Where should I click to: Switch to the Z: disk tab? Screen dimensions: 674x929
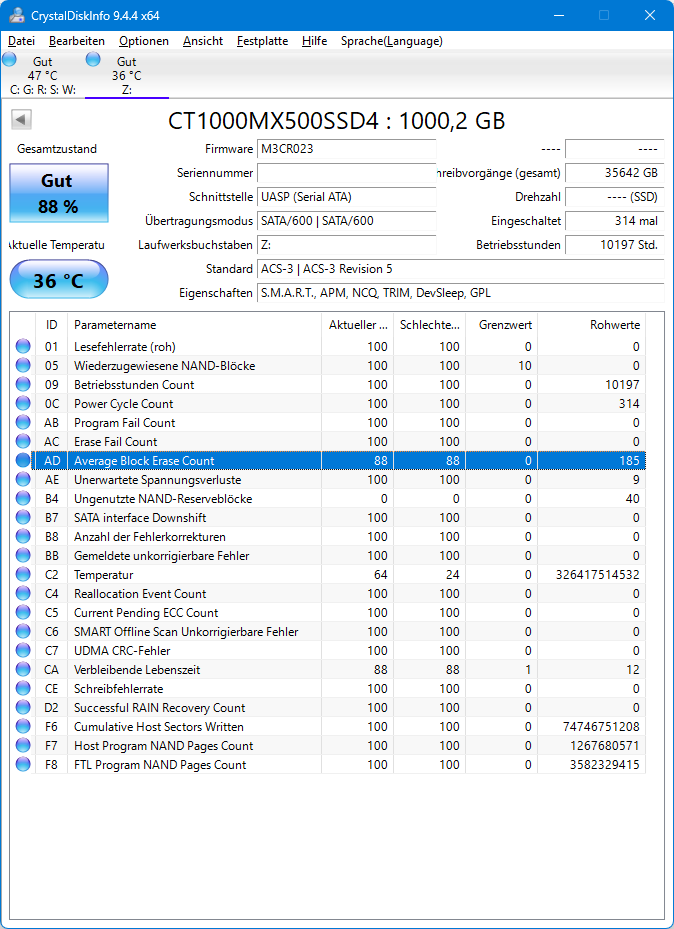point(127,75)
